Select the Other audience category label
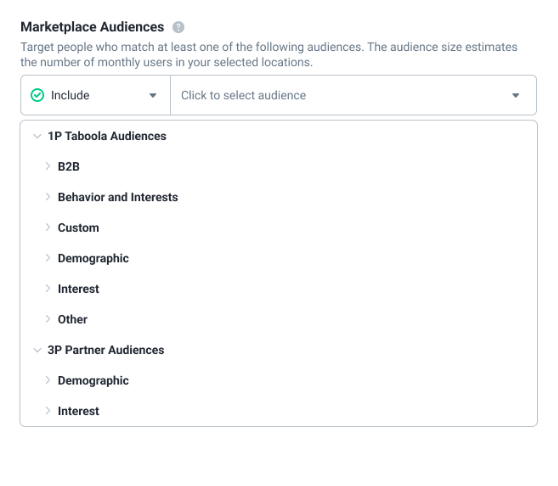Image resolution: width=558 pixels, height=486 pixels. (x=73, y=319)
